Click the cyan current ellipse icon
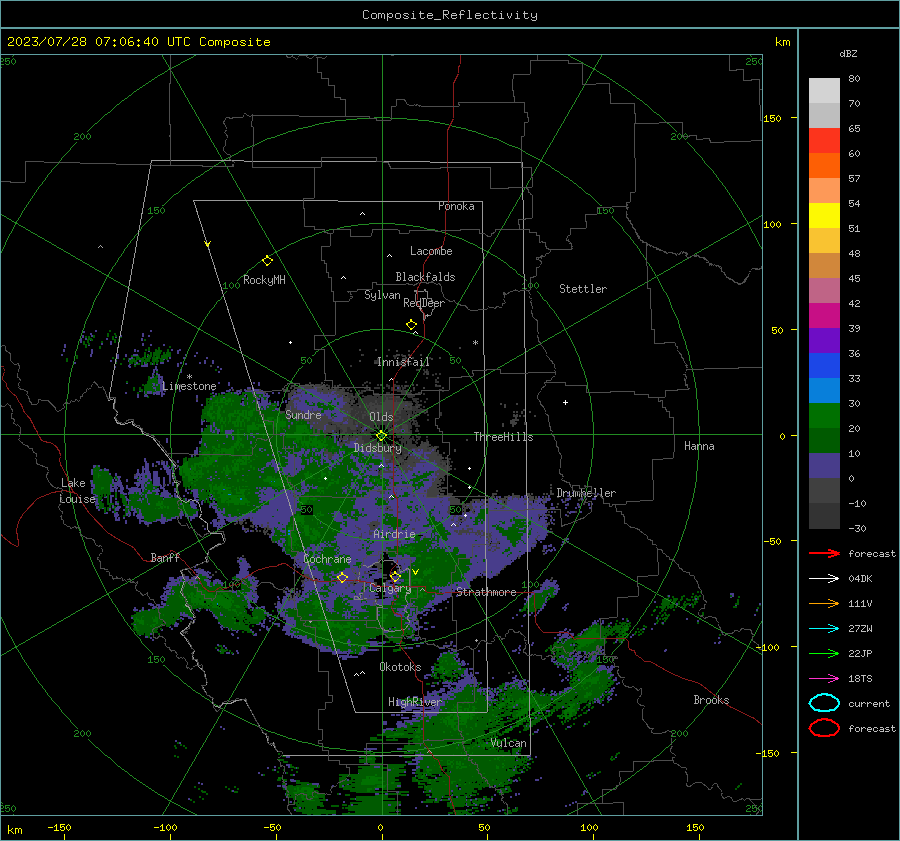Viewport: 900px width, 841px height. [x=824, y=703]
